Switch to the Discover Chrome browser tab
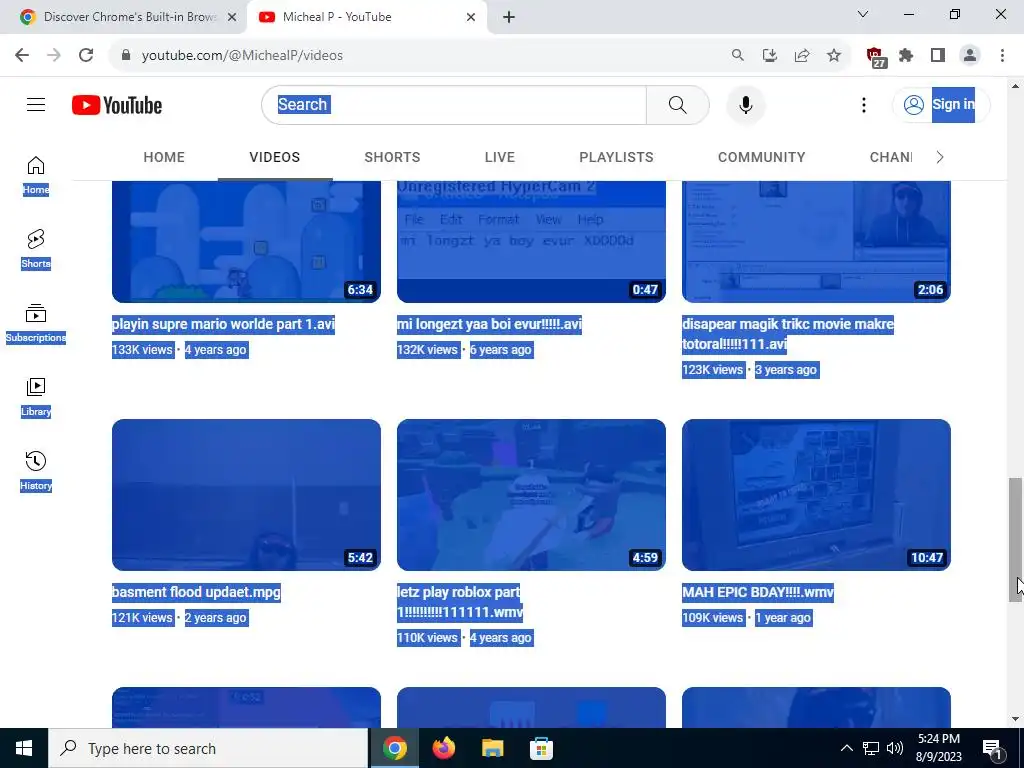This screenshot has width=1024, height=768. pyautogui.click(x=123, y=17)
